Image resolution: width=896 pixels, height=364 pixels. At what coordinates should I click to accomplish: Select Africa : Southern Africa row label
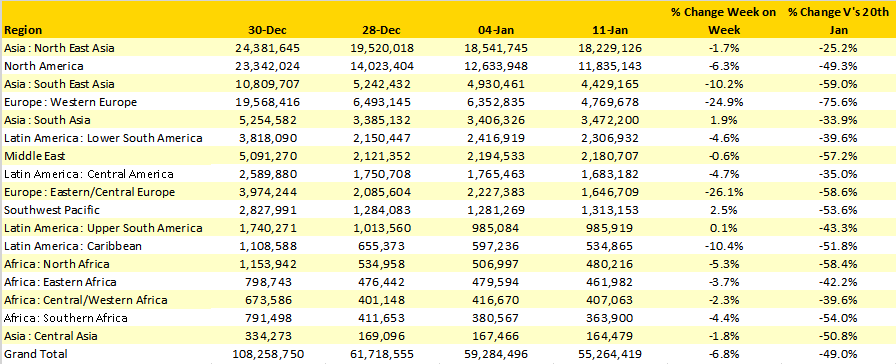(x=65, y=318)
